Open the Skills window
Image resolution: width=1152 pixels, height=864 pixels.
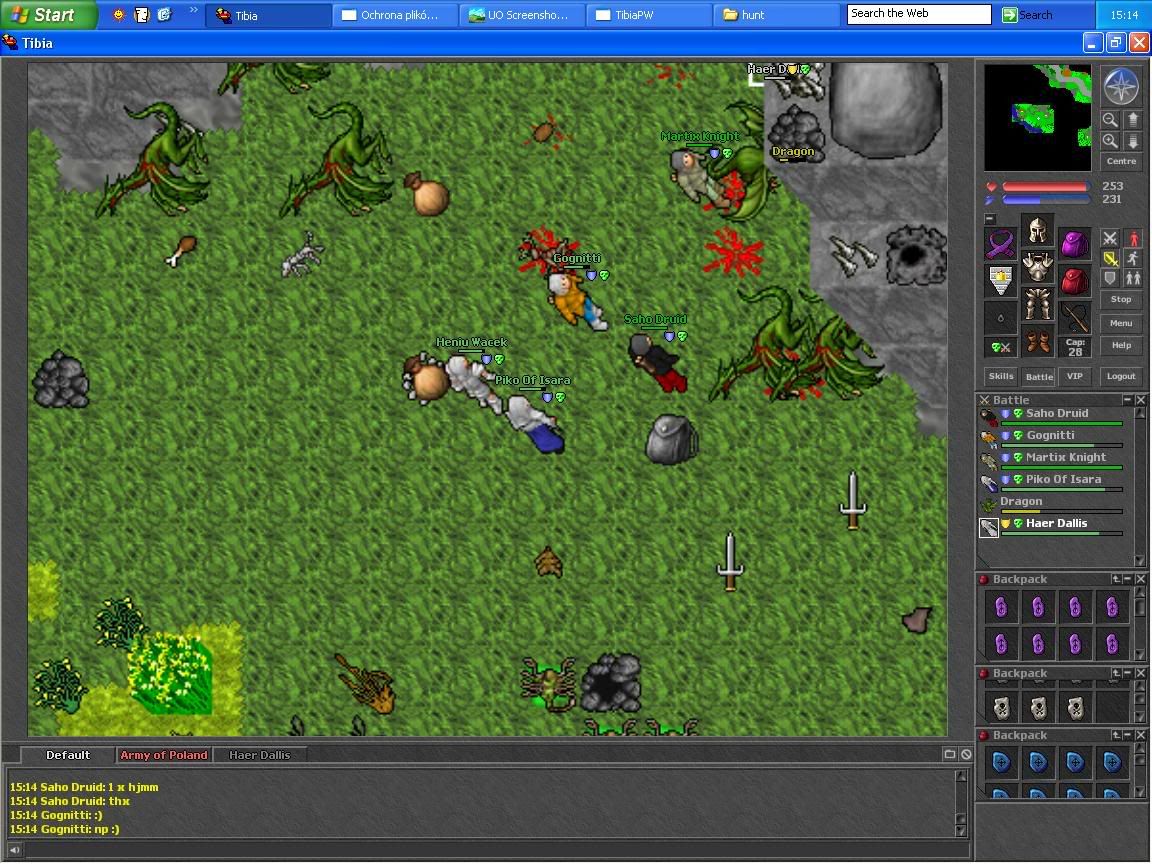pyautogui.click(x=1001, y=376)
